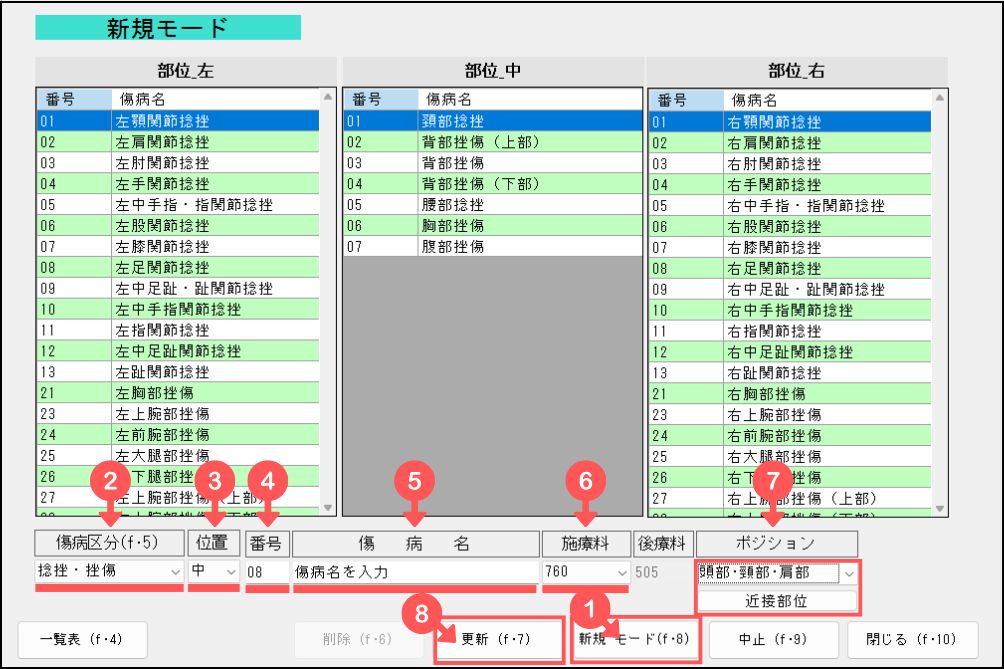This screenshot has width=1004, height=669.
Task: Click the 閉じる (f·10) button
Action: [x=913, y=639]
